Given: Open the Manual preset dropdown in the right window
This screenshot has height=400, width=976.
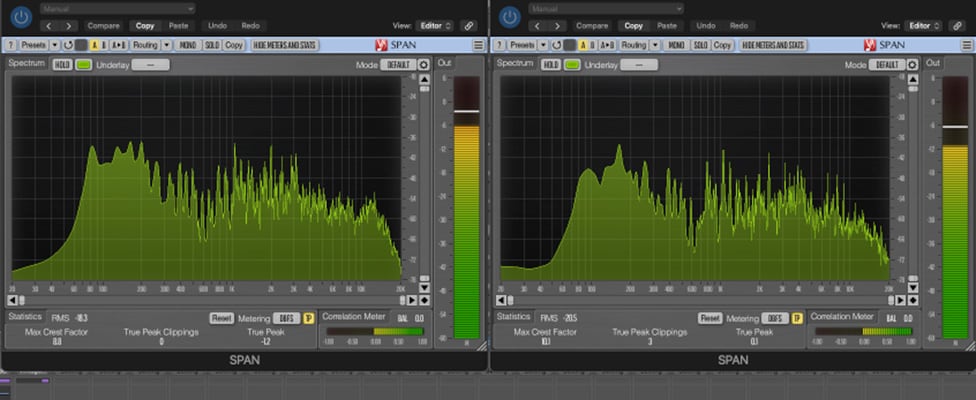Looking at the screenshot, I should pos(606,9).
